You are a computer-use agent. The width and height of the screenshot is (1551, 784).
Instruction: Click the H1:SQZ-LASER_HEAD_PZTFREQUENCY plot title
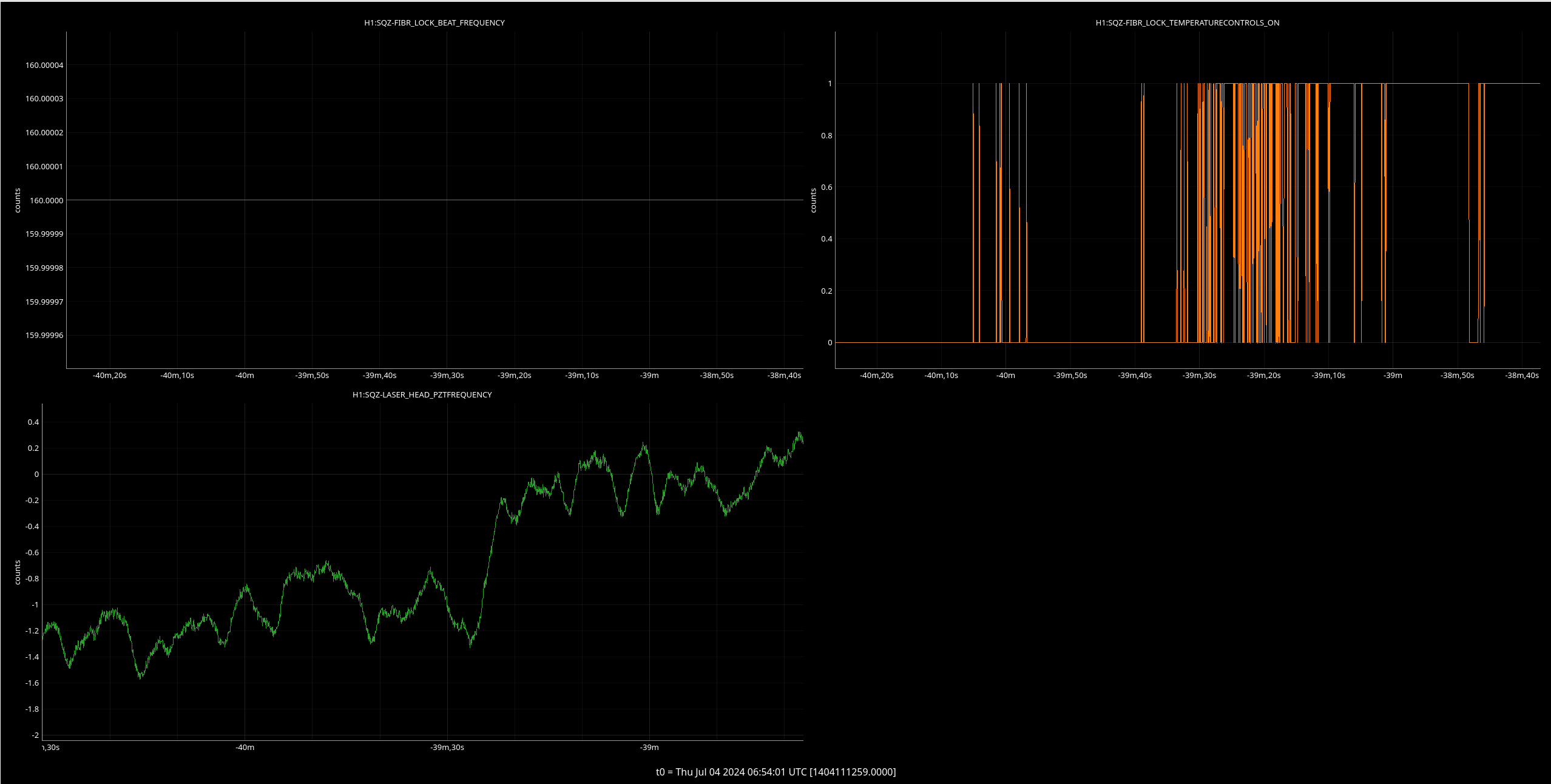pyautogui.click(x=422, y=394)
